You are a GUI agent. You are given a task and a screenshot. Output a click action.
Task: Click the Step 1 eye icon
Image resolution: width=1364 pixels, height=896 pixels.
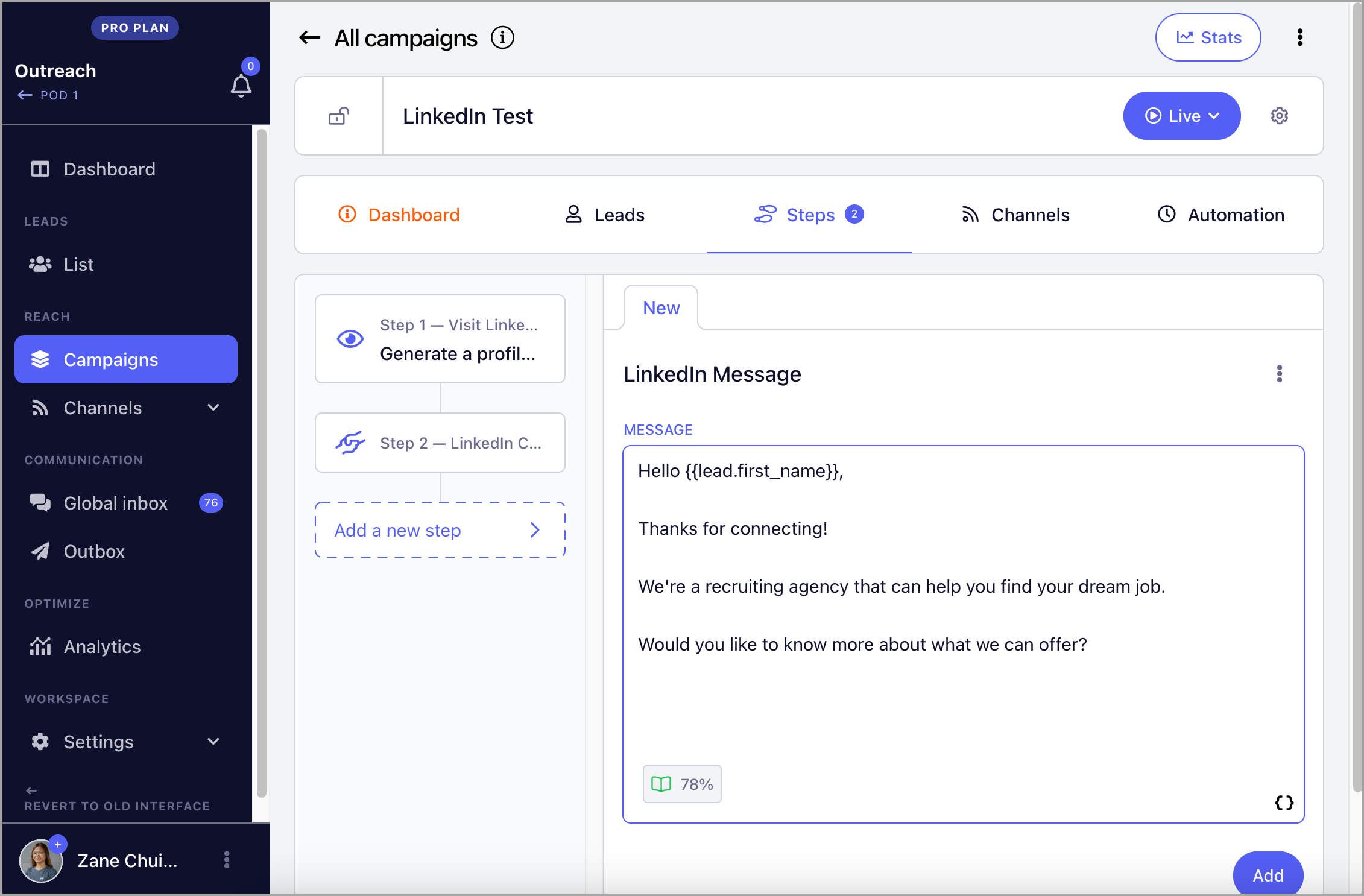coord(350,339)
